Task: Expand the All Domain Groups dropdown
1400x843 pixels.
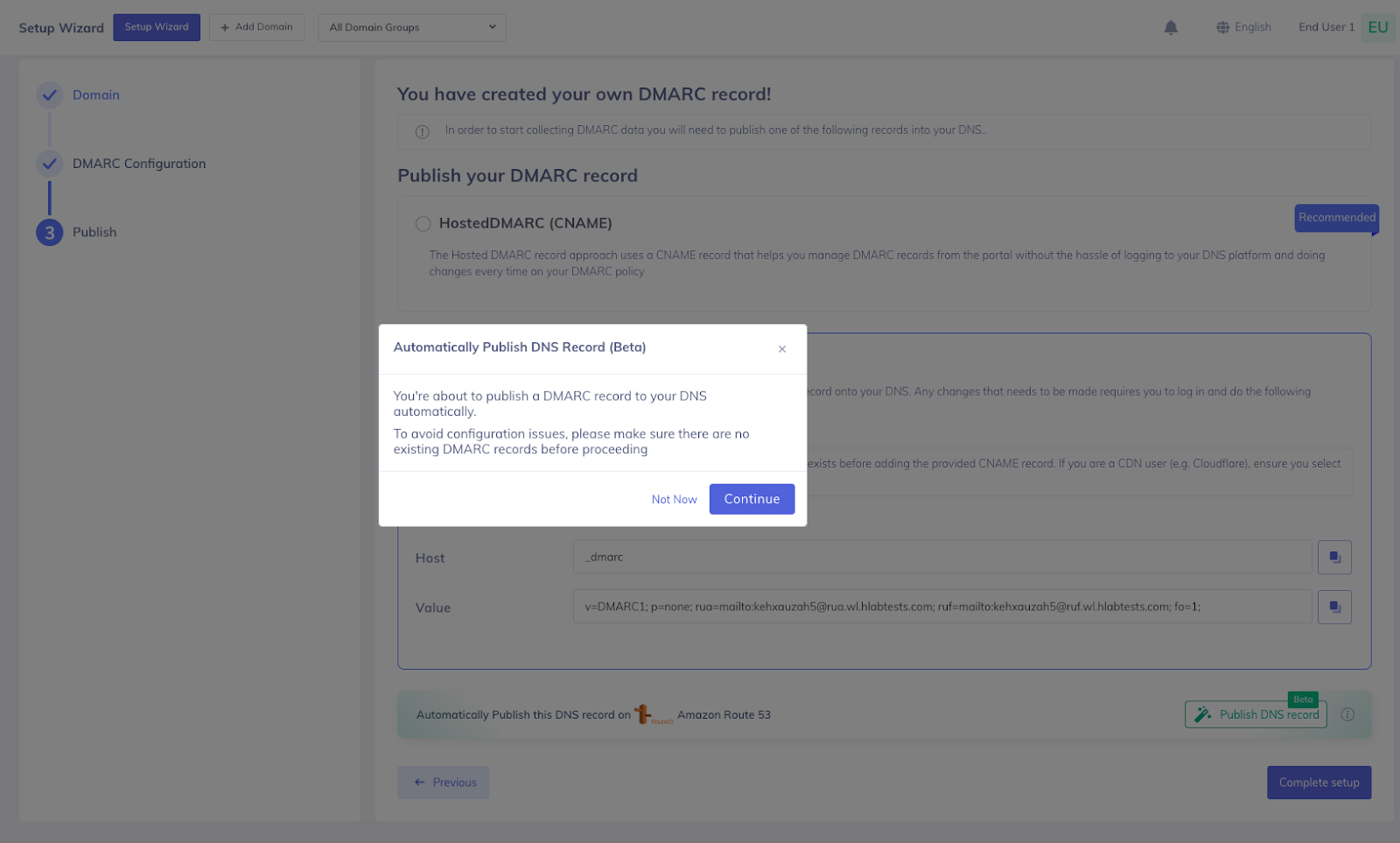Action: pos(412,27)
